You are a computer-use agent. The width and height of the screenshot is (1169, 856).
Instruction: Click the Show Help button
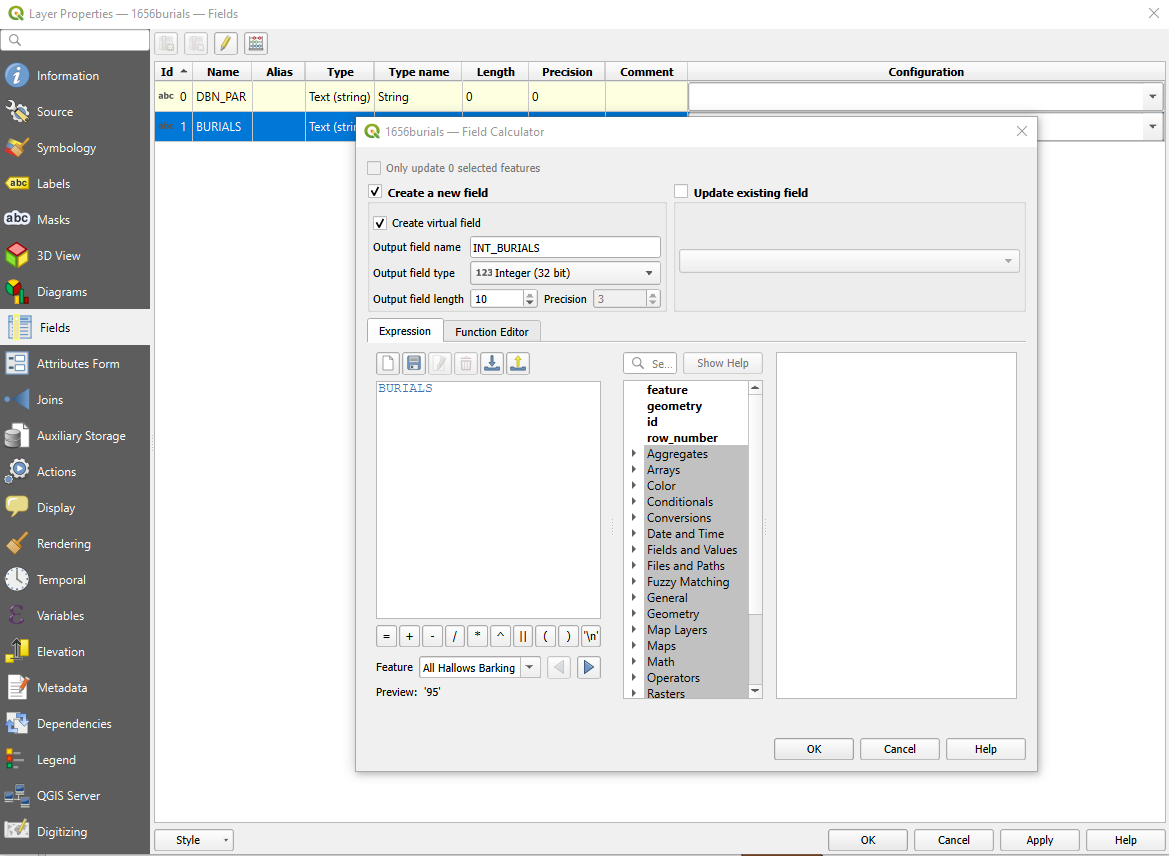pos(722,362)
